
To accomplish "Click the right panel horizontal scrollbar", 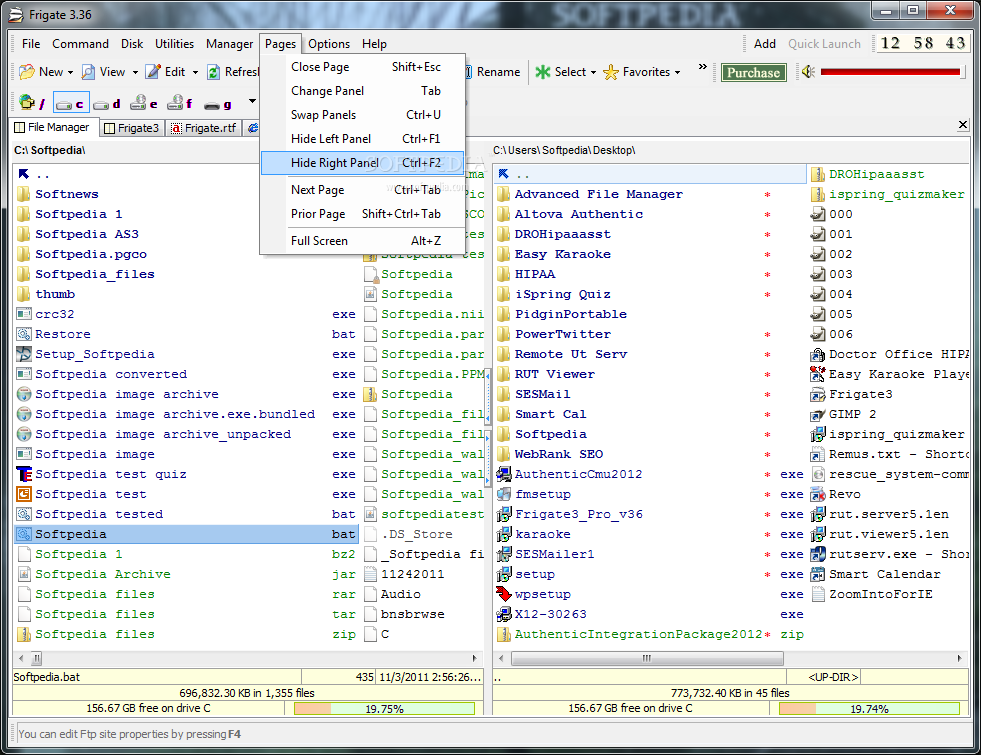I will (647, 658).
